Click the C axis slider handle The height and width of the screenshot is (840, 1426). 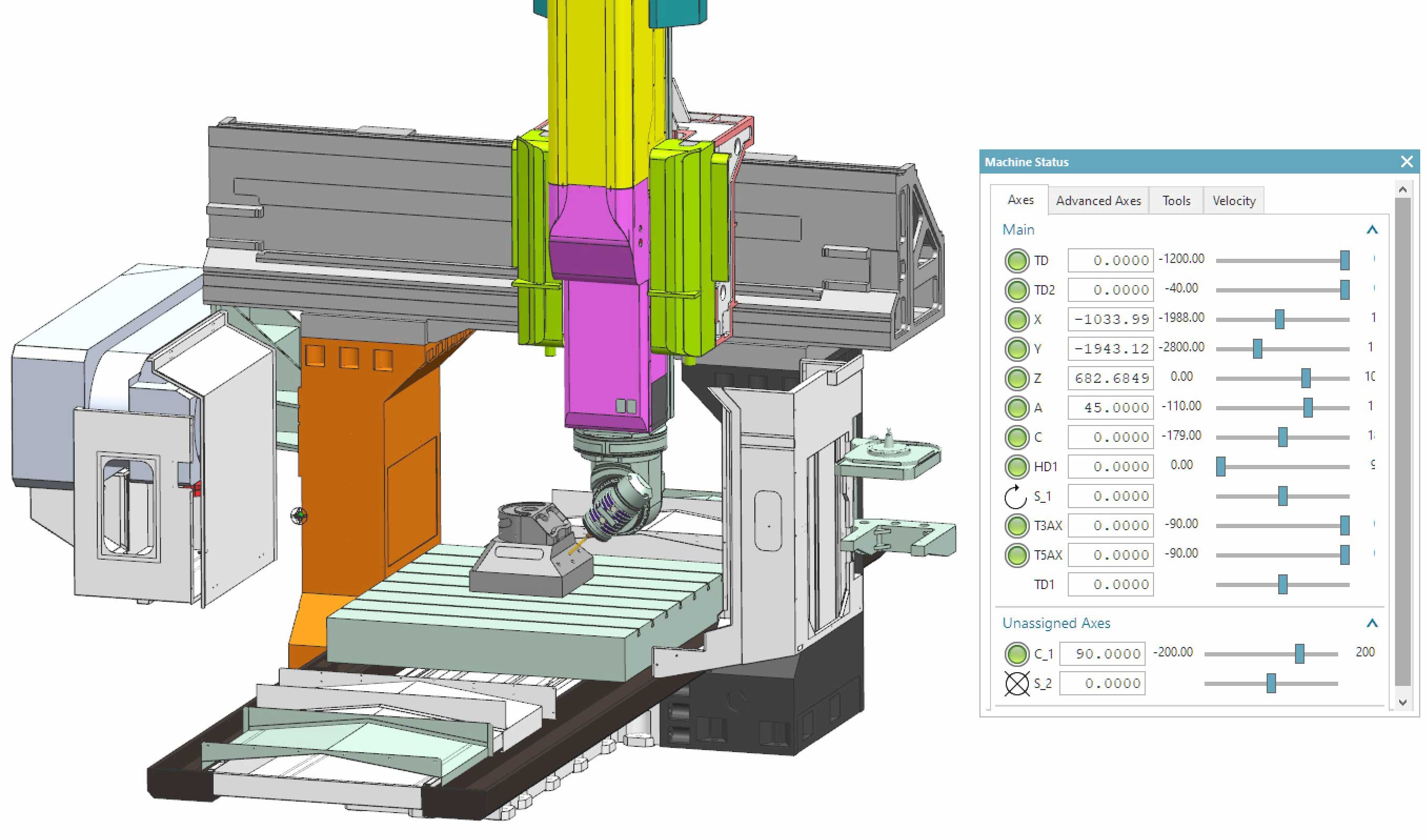(x=1283, y=437)
